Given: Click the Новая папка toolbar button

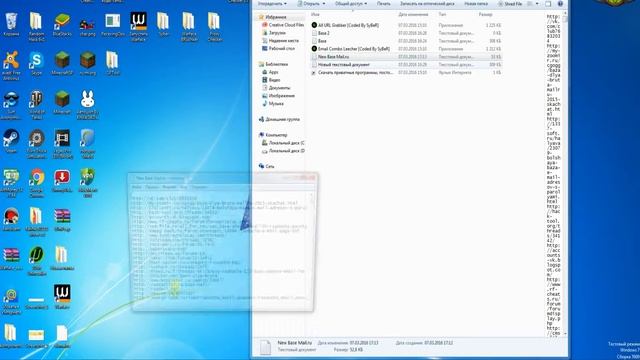Looking at the screenshot, I should (x=476, y=4).
